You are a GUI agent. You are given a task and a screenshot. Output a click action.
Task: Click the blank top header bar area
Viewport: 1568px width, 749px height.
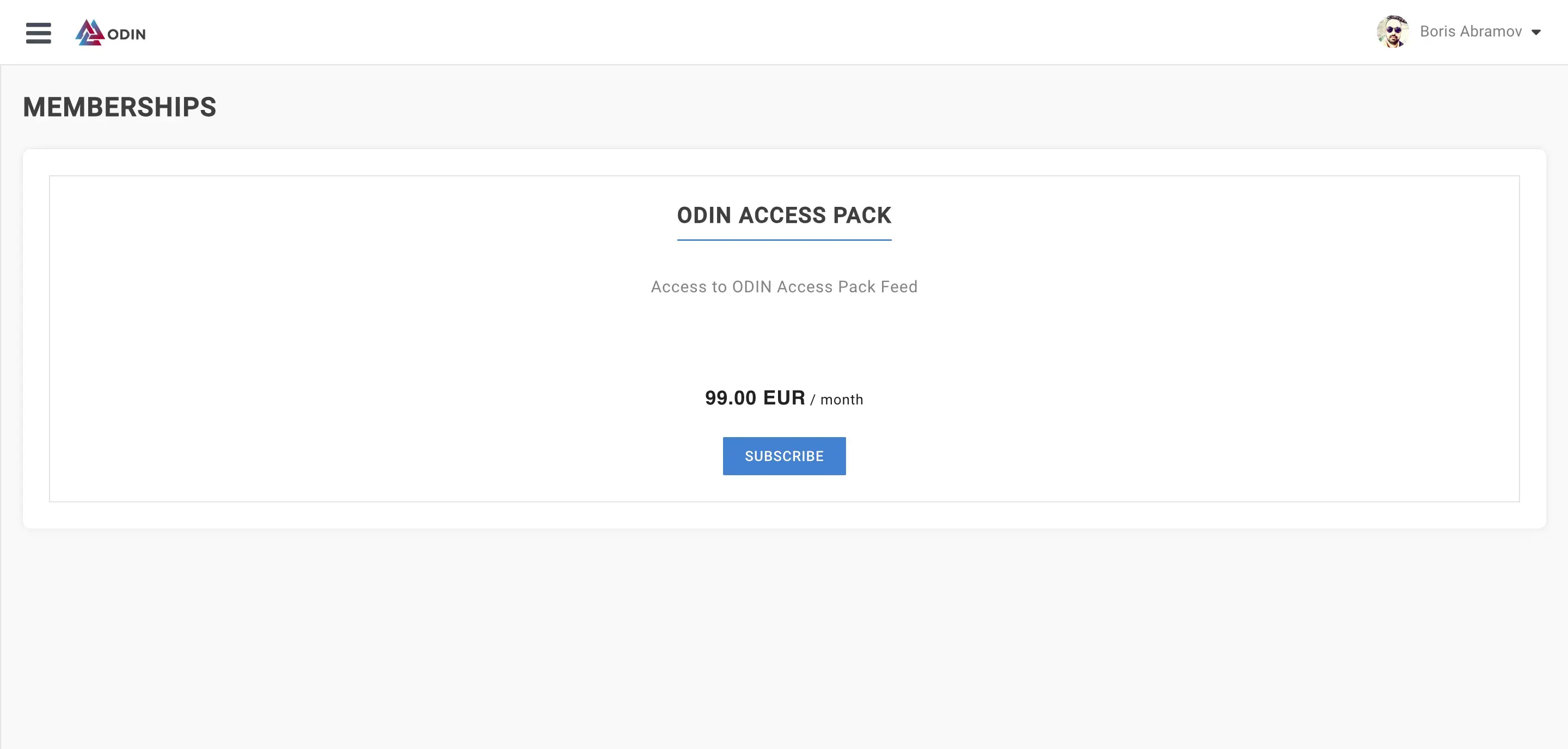pyautogui.click(x=731, y=32)
